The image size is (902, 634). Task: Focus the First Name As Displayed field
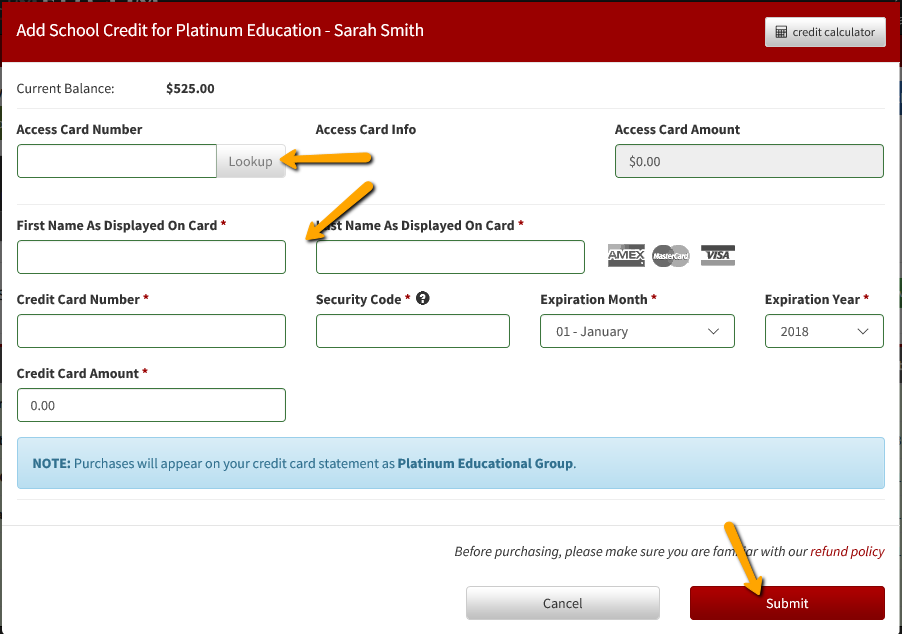tap(151, 257)
